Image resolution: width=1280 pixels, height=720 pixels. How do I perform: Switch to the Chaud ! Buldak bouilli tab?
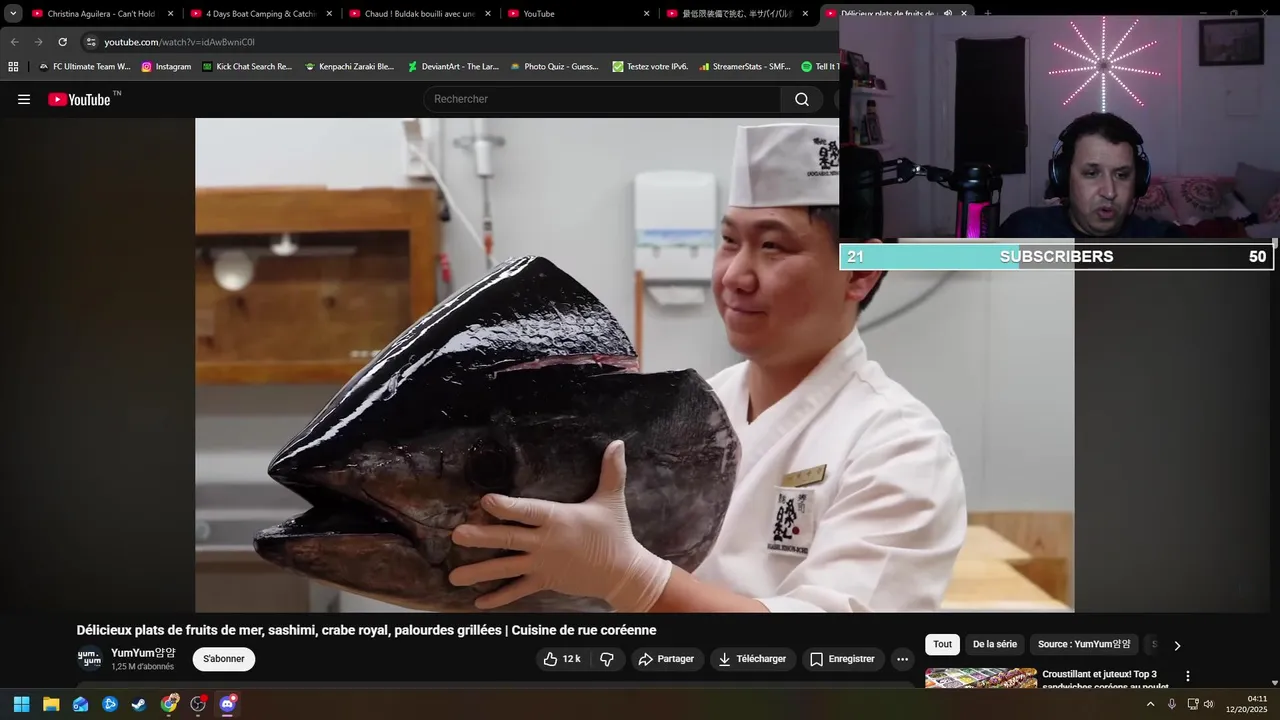click(419, 14)
